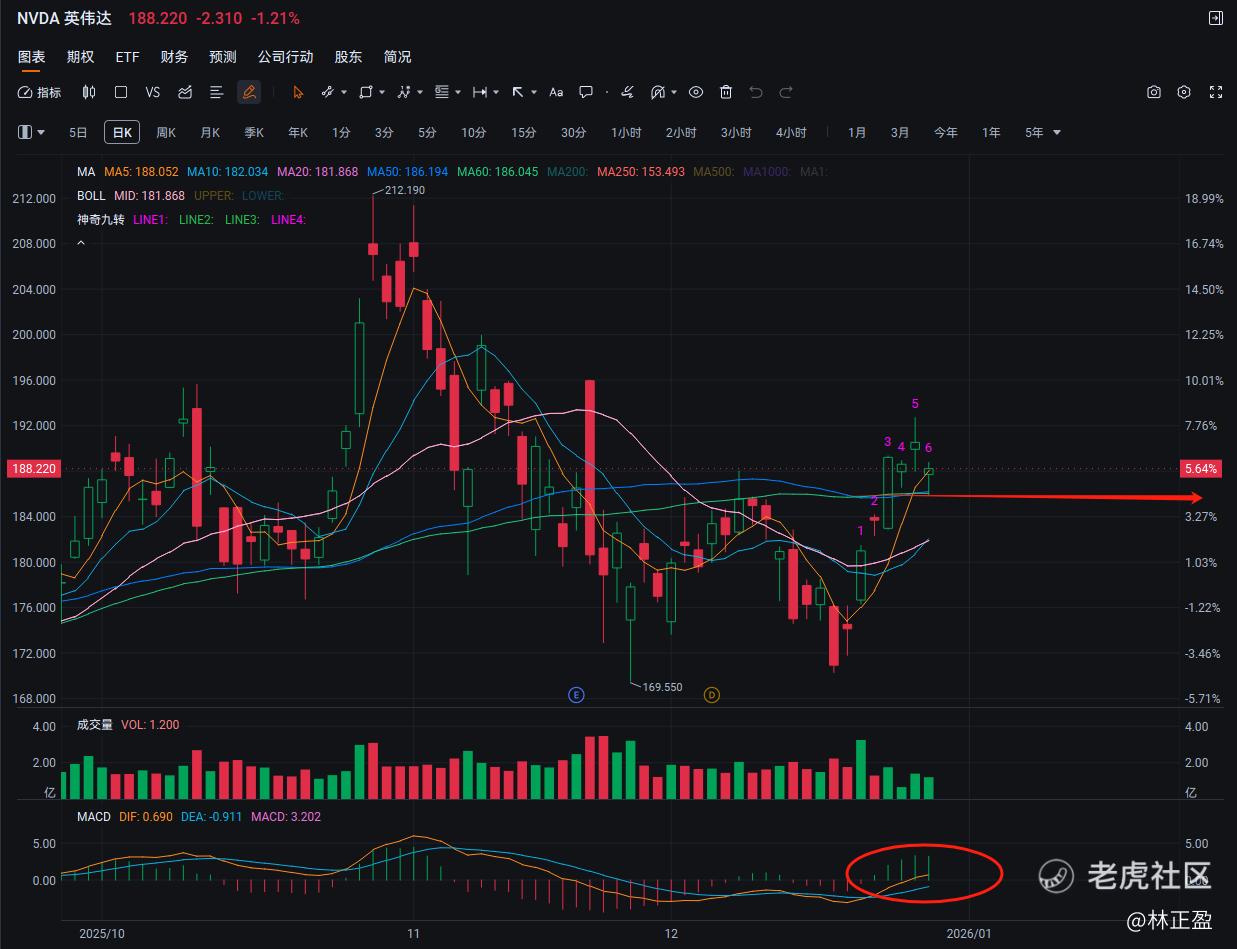Collapse the side panel at top right

click(1216, 18)
